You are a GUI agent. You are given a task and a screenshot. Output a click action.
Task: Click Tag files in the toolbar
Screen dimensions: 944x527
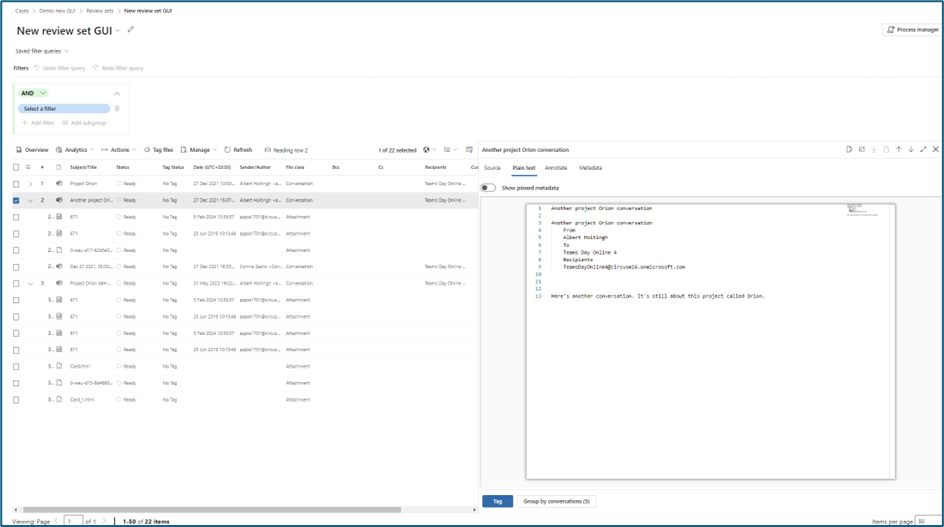(x=158, y=150)
